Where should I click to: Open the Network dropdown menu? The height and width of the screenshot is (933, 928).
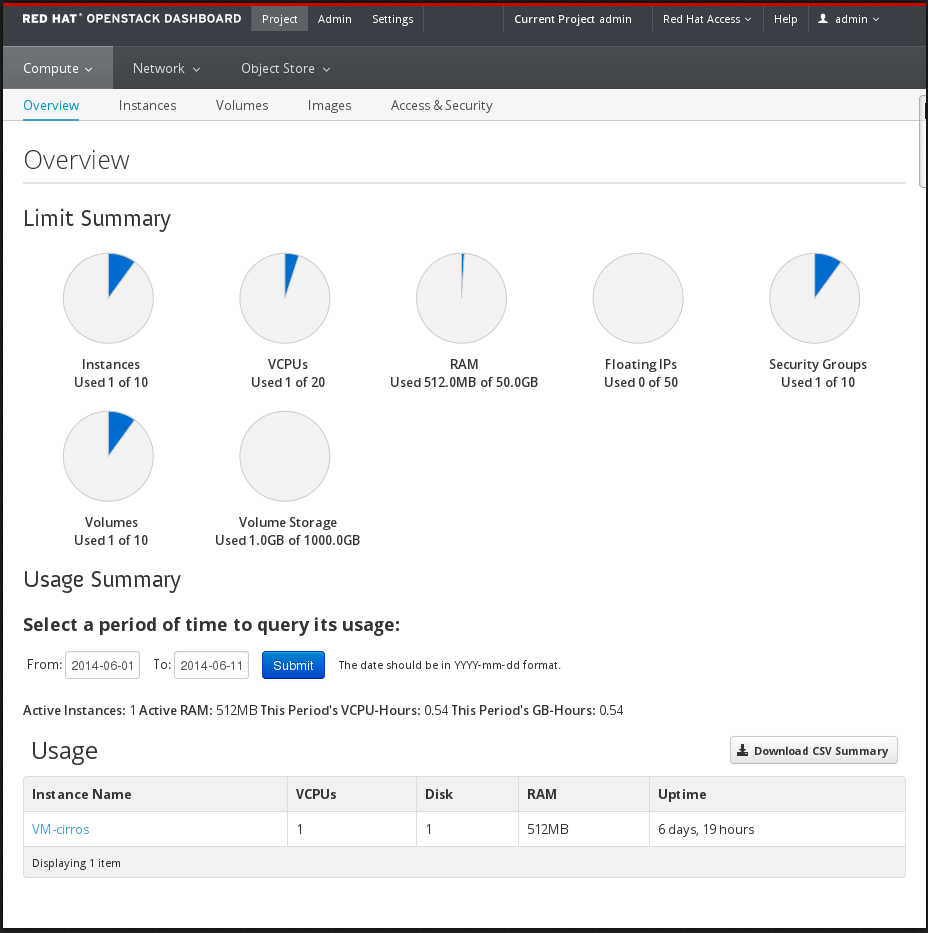pyautogui.click(x=166, y=69)
